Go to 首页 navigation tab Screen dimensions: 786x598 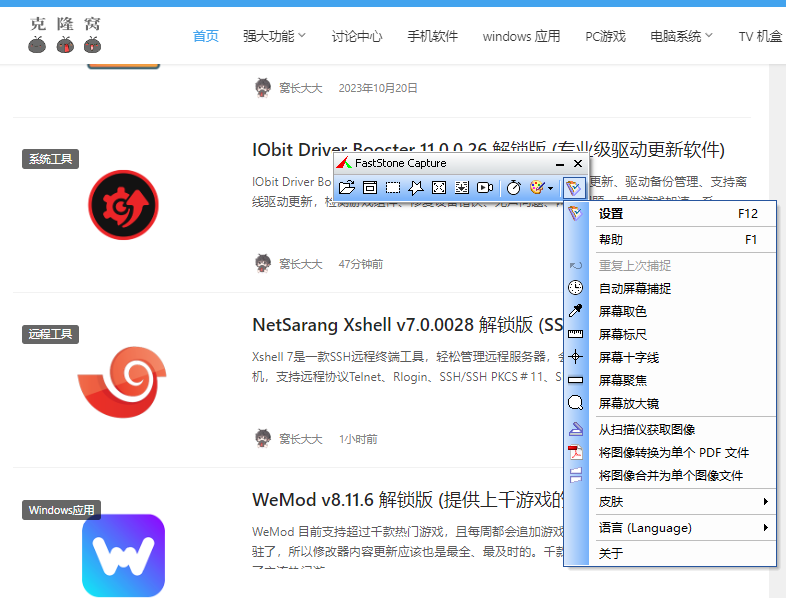click(206, 36)
